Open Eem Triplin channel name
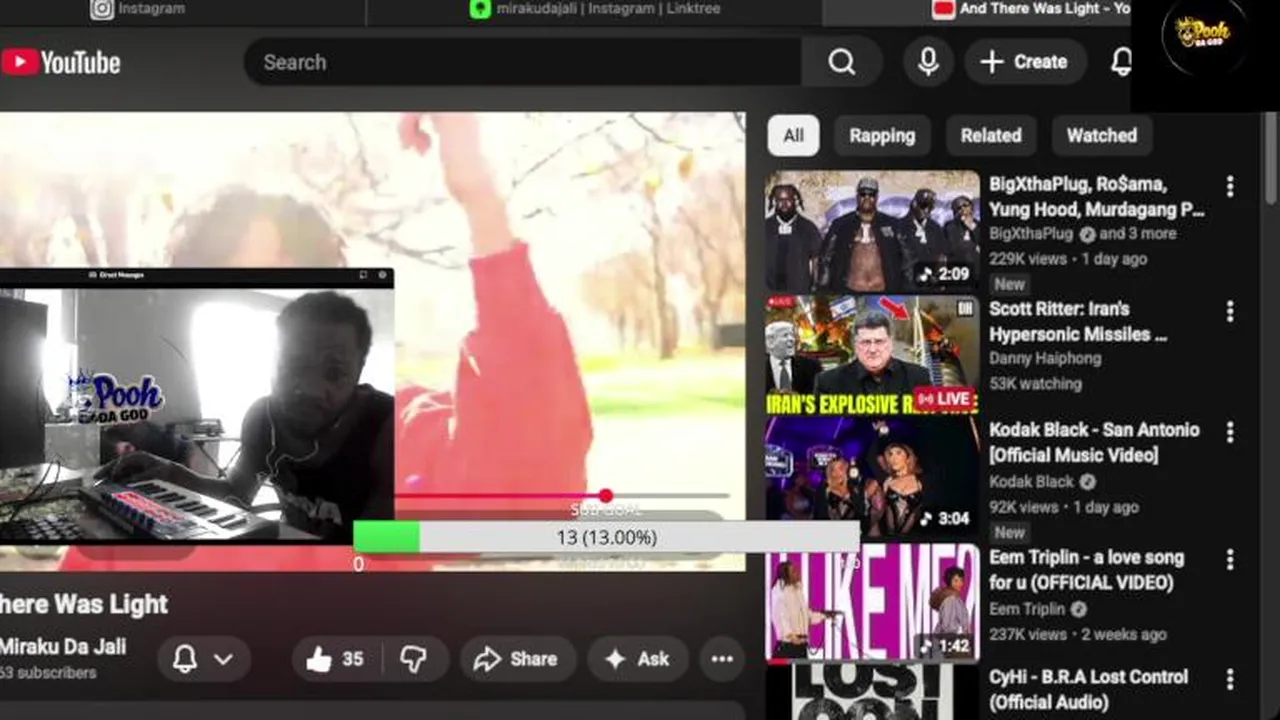Viewport: 1280px width, 720px height. 1027,609
